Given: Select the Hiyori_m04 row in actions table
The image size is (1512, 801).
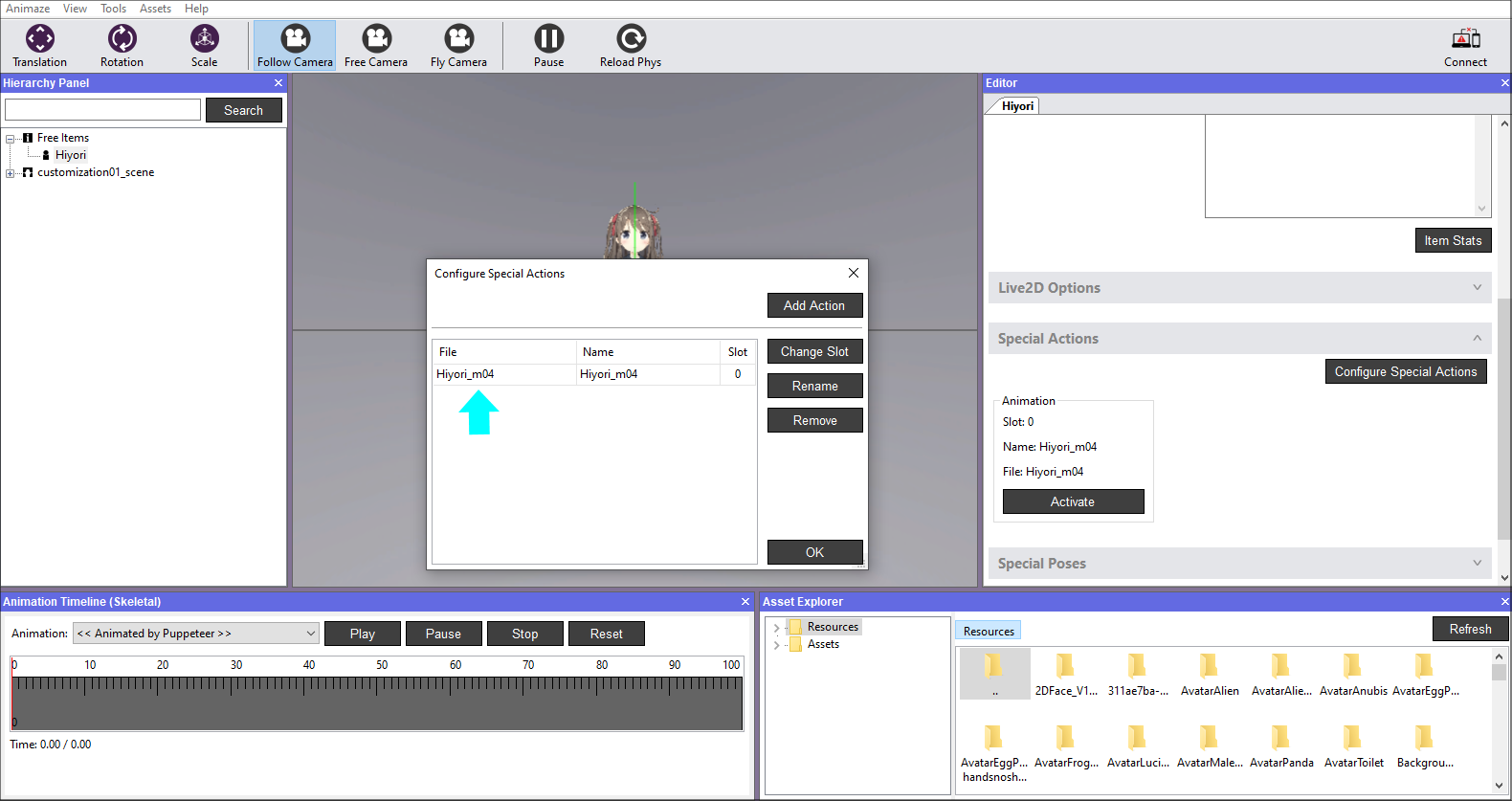Looking at the screenshot, I should point(593,374).
